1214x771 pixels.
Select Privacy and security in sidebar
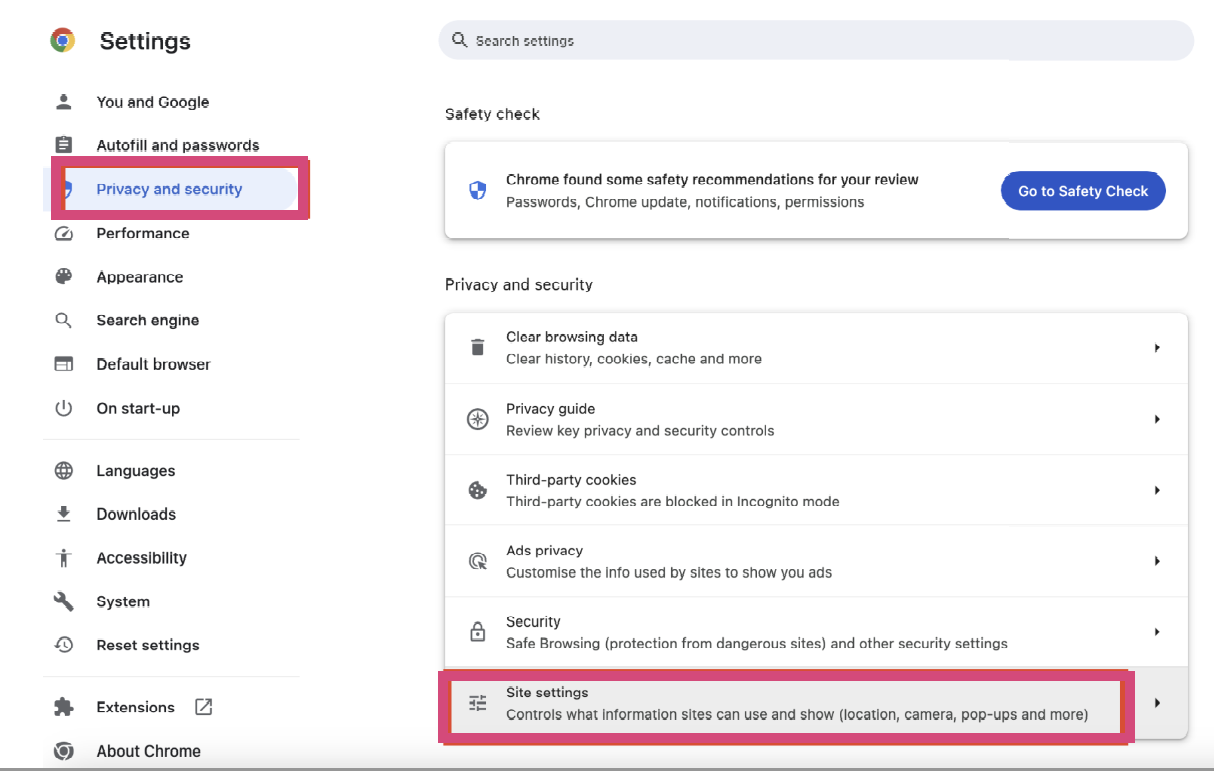pos(169,189)
